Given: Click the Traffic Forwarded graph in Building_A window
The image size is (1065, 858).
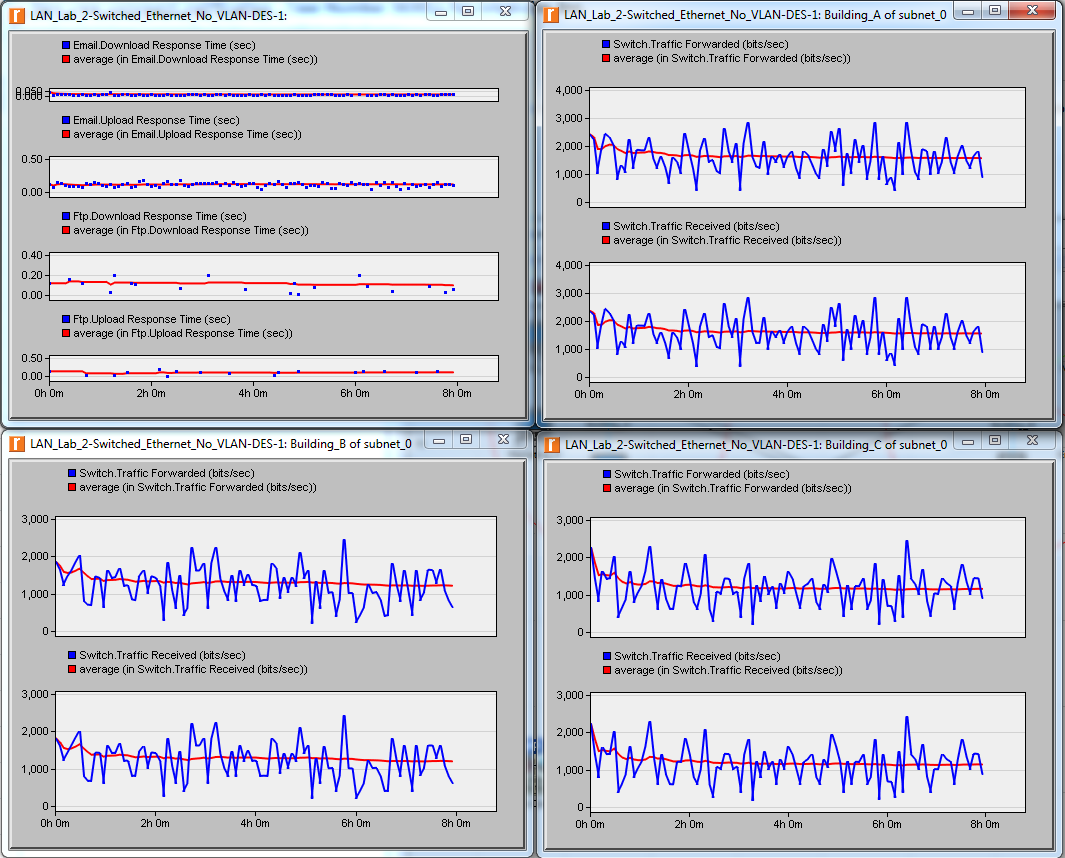Looking at the screenshot, I should (x=808, y=147).
